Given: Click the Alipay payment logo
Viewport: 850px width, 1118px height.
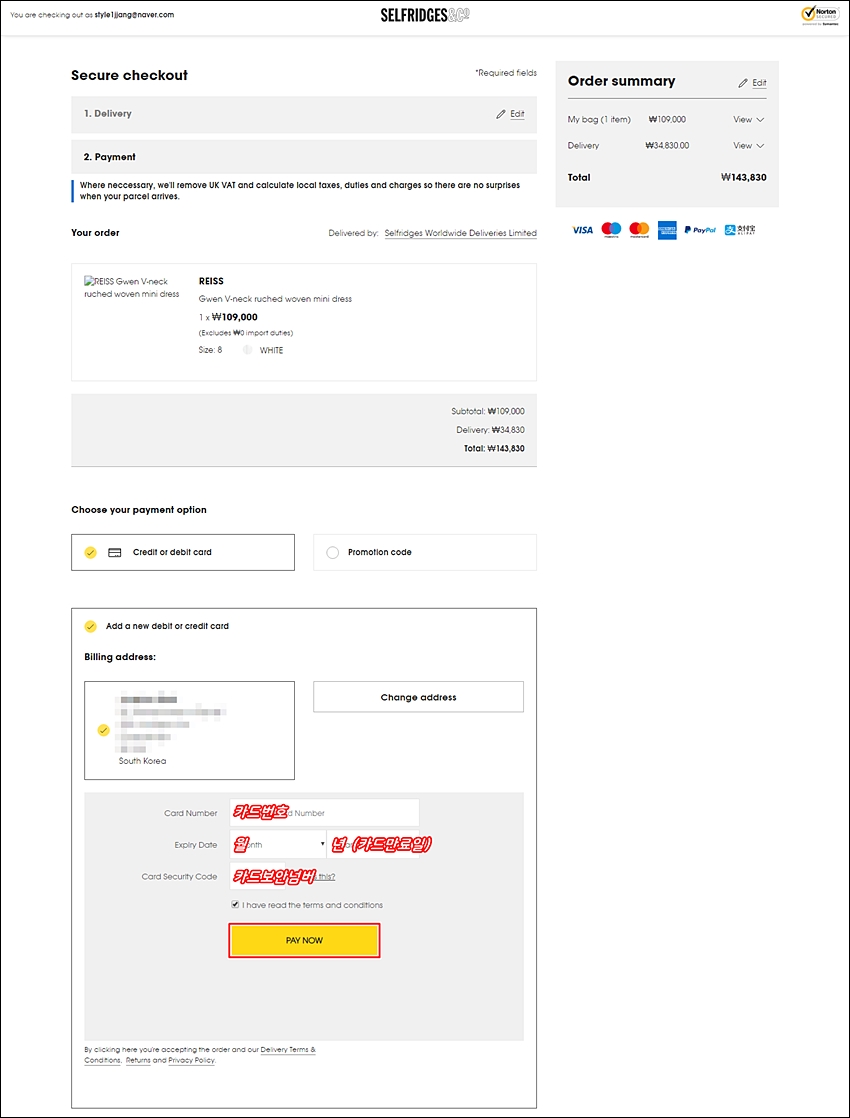Looking at the screenshot, I should [x=739, y=230].
